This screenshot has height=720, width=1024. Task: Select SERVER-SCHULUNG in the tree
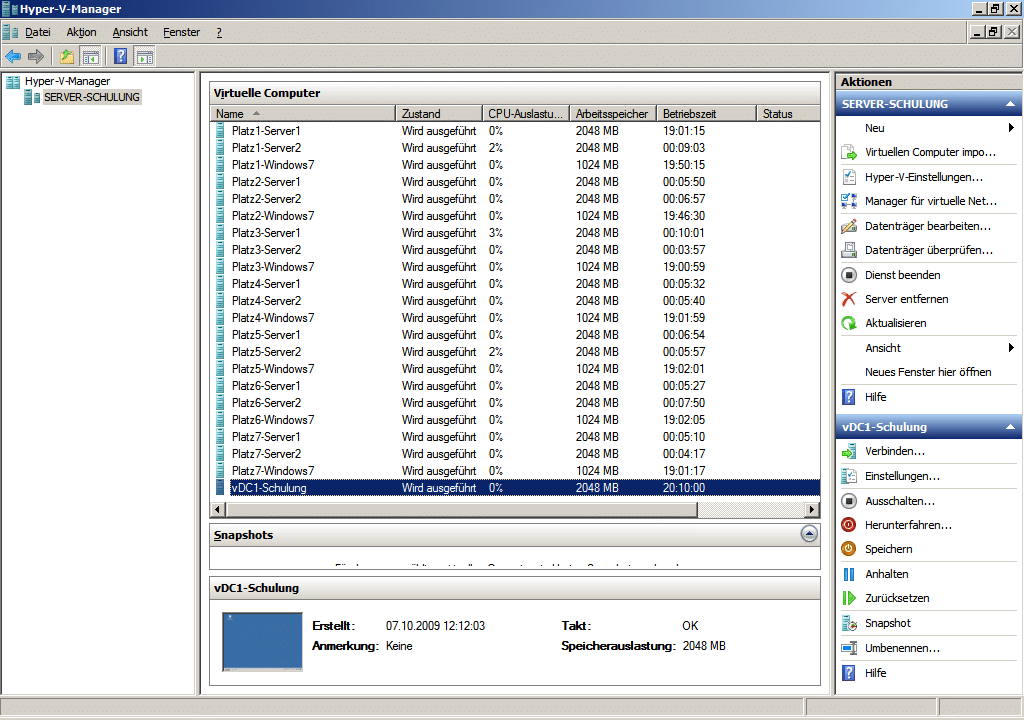[x=91, y=97]
